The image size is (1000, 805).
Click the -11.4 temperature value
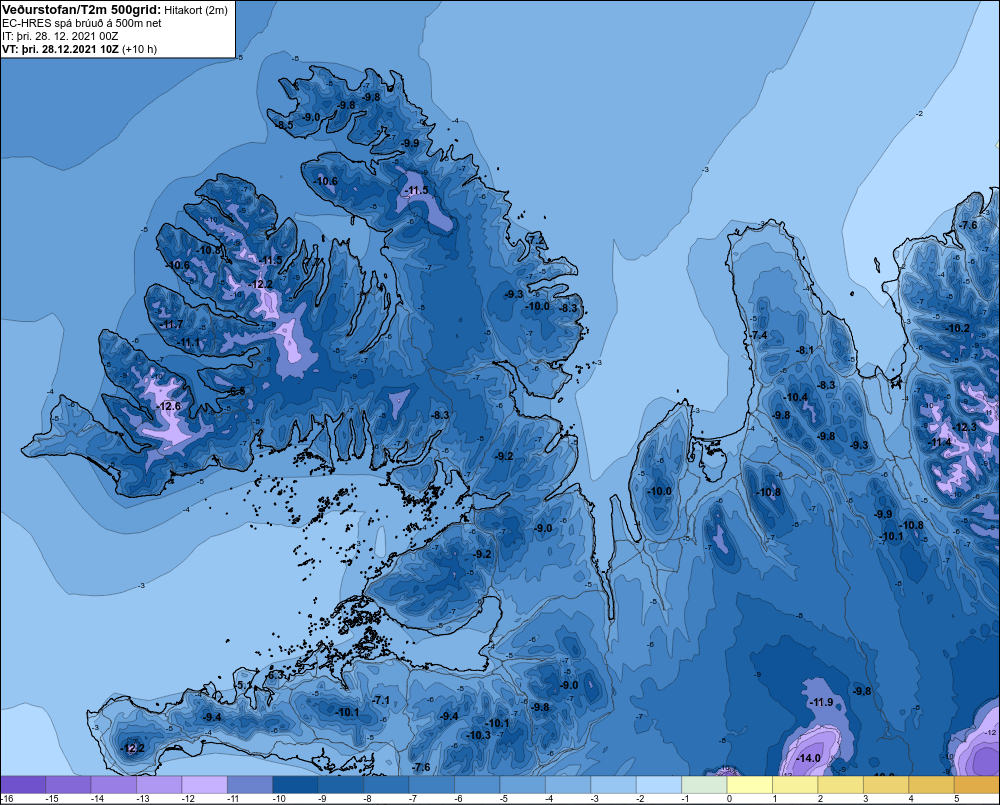(940, 442)
